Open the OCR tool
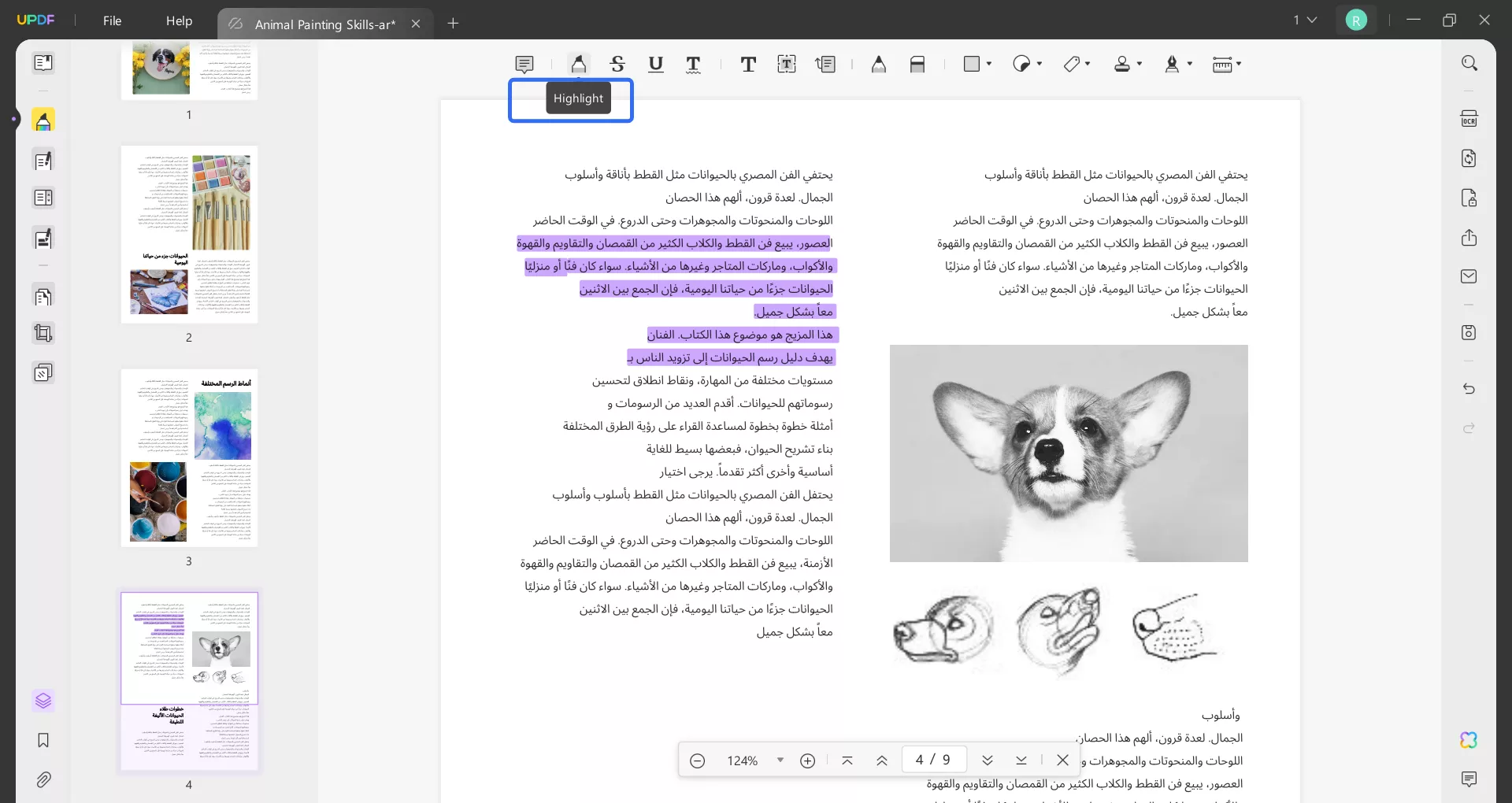This screenshot has width=1512, height=803. click(x=1469, y=118)
